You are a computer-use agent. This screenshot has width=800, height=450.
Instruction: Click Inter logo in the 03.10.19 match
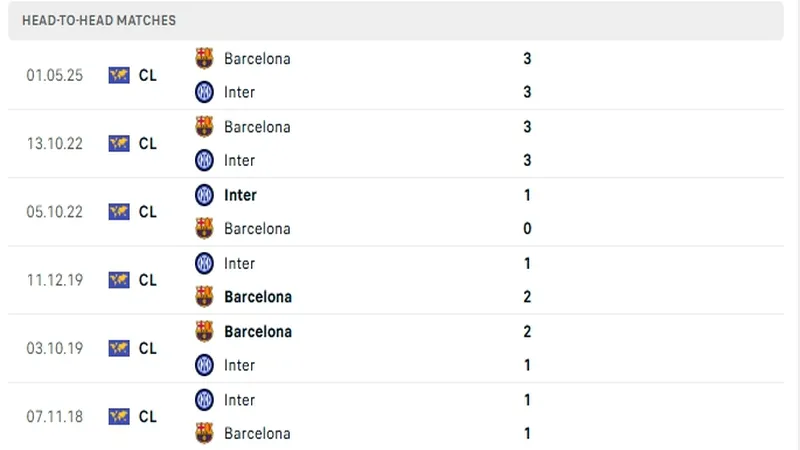tap(204, 365)
